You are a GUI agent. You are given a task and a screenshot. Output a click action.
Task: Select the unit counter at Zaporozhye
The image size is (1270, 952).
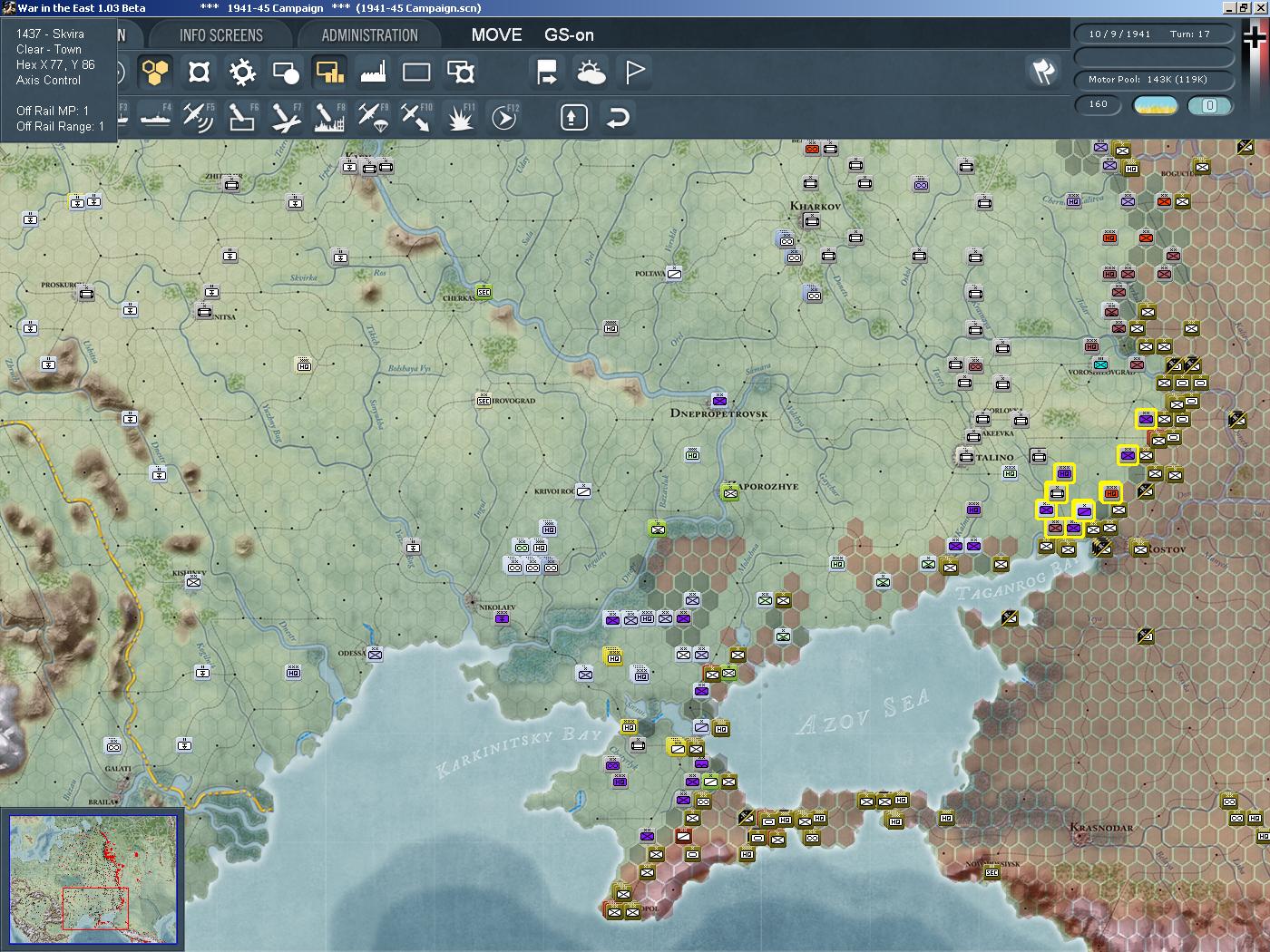pyautogui.click(x=730, y=492)
